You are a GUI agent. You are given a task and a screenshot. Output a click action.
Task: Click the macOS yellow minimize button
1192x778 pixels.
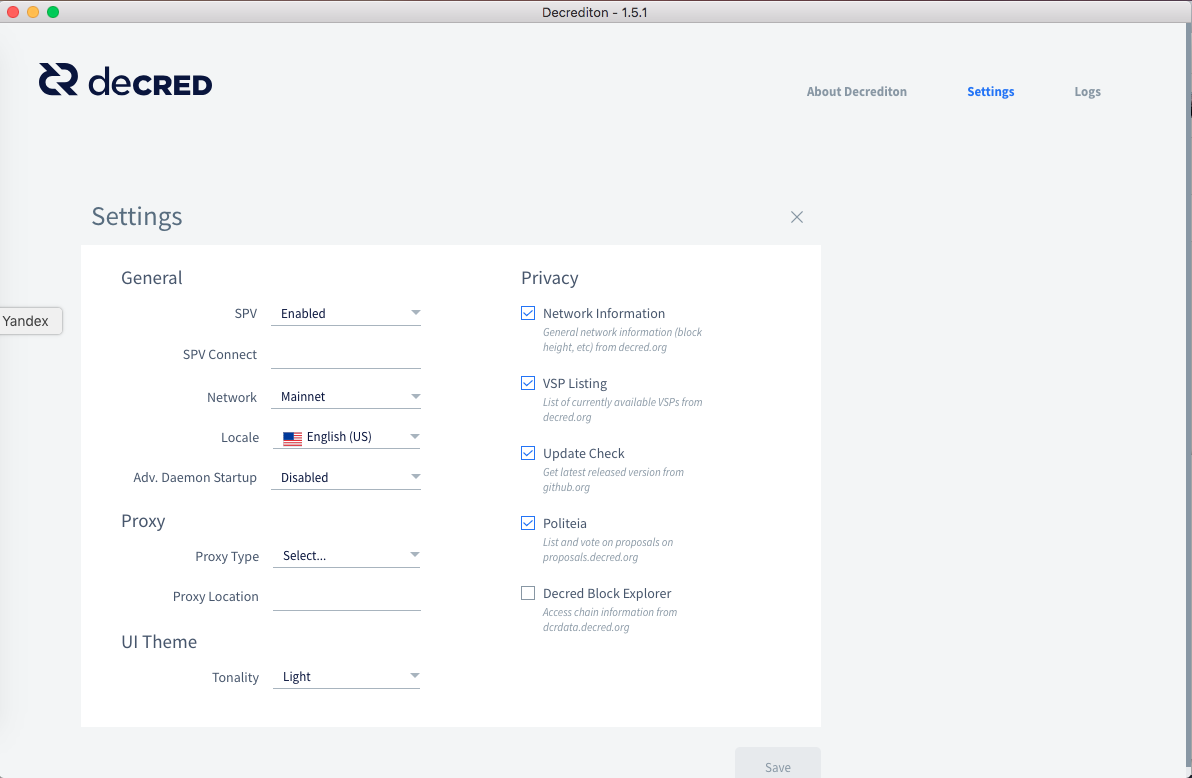pos(33,11)
